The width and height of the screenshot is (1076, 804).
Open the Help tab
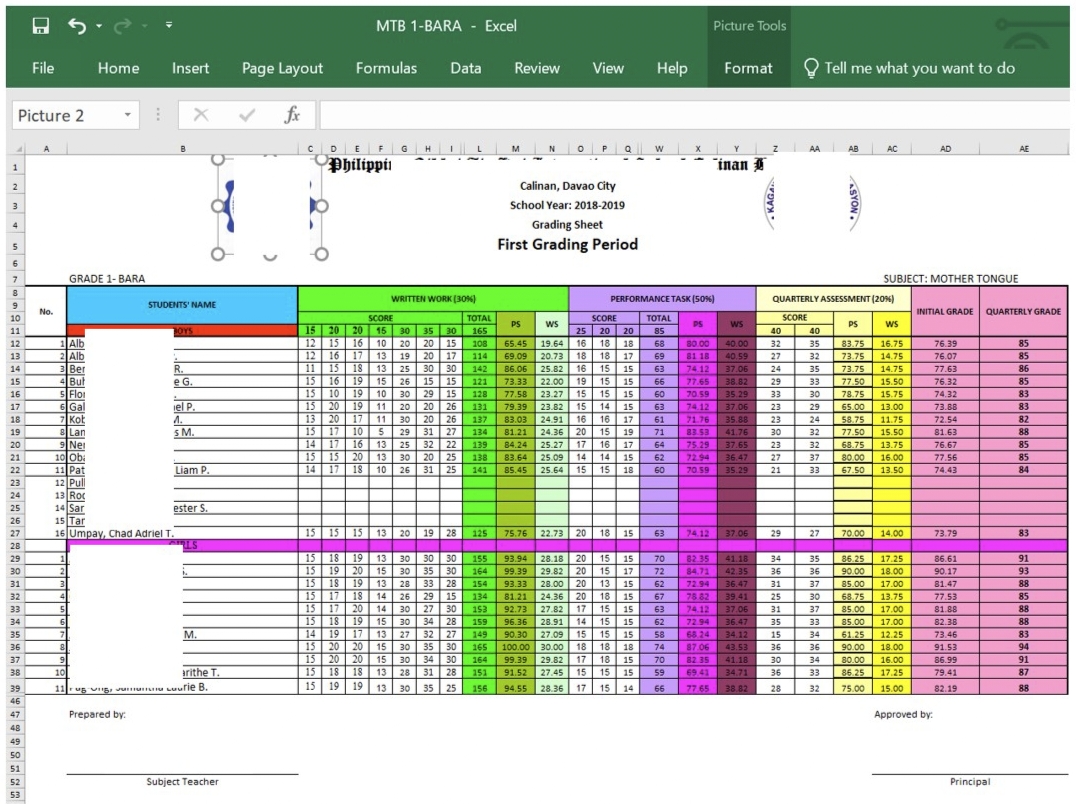tap(672, 68)
